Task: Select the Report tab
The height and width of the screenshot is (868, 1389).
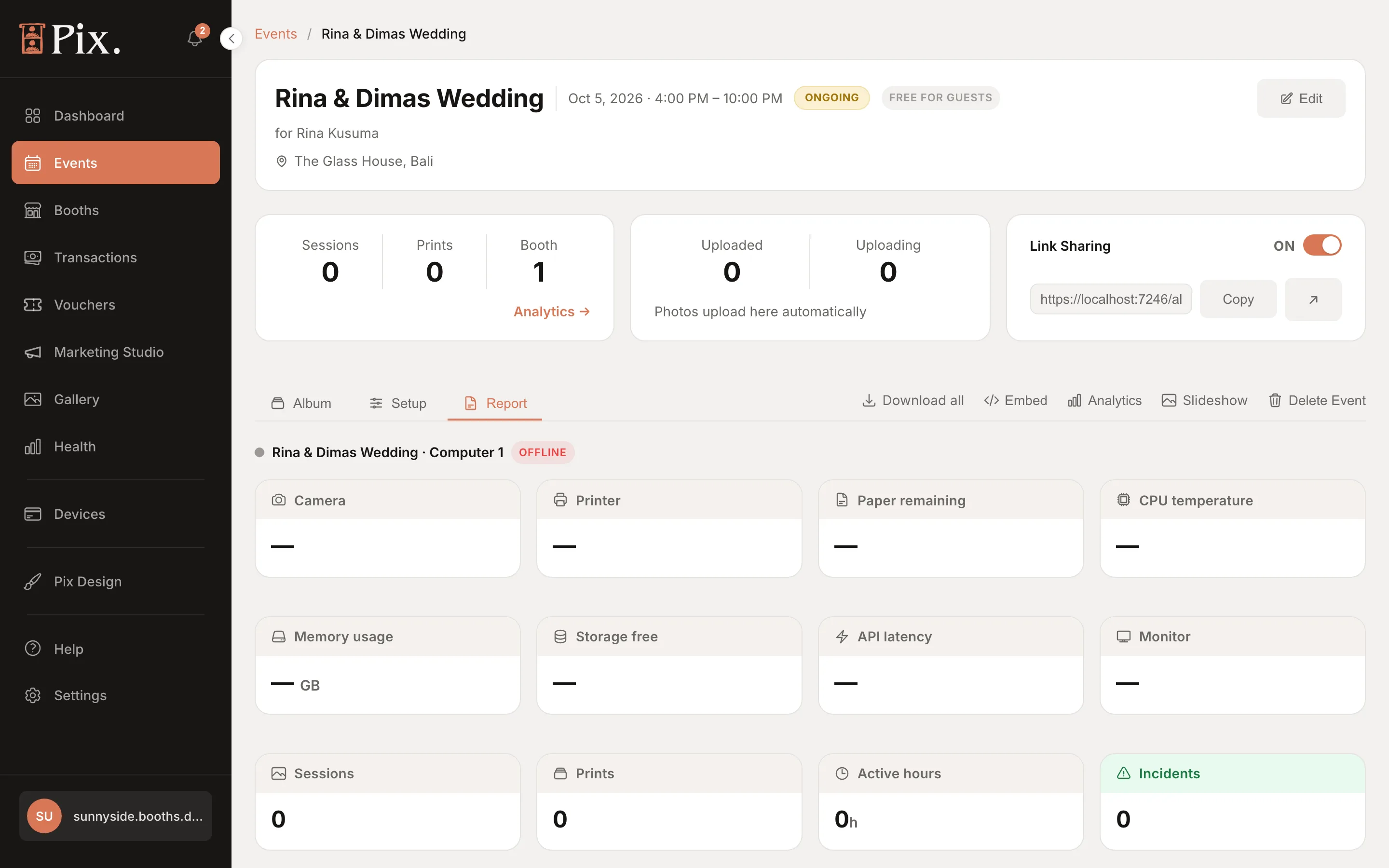Action: (x=495, y=404)
